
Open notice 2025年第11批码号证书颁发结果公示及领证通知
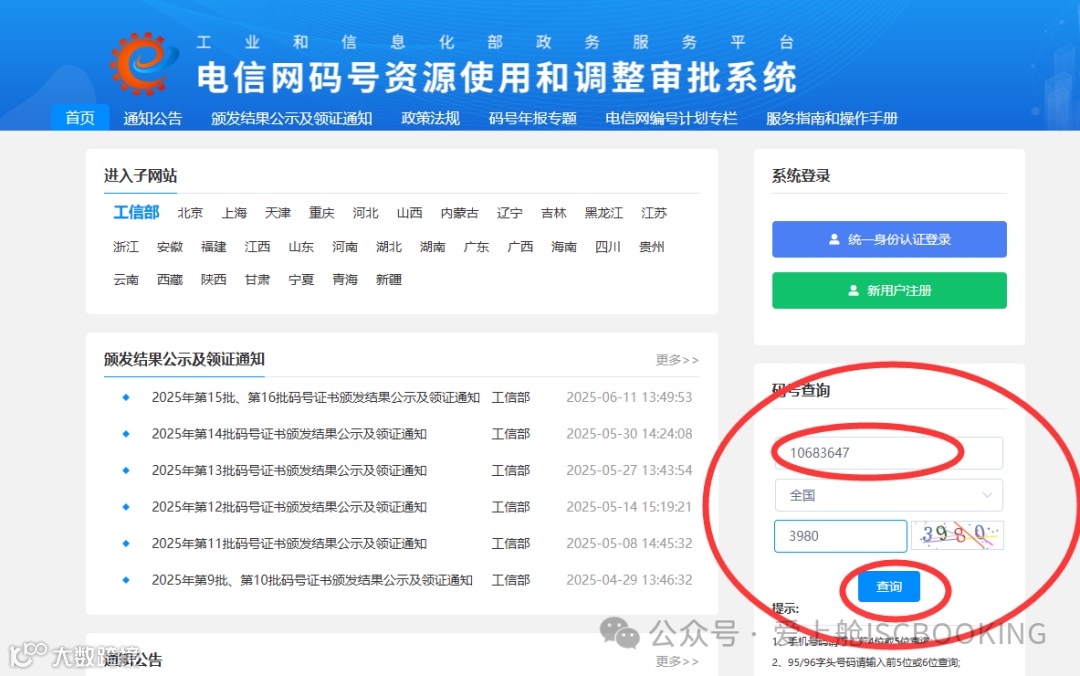(289, 544)
